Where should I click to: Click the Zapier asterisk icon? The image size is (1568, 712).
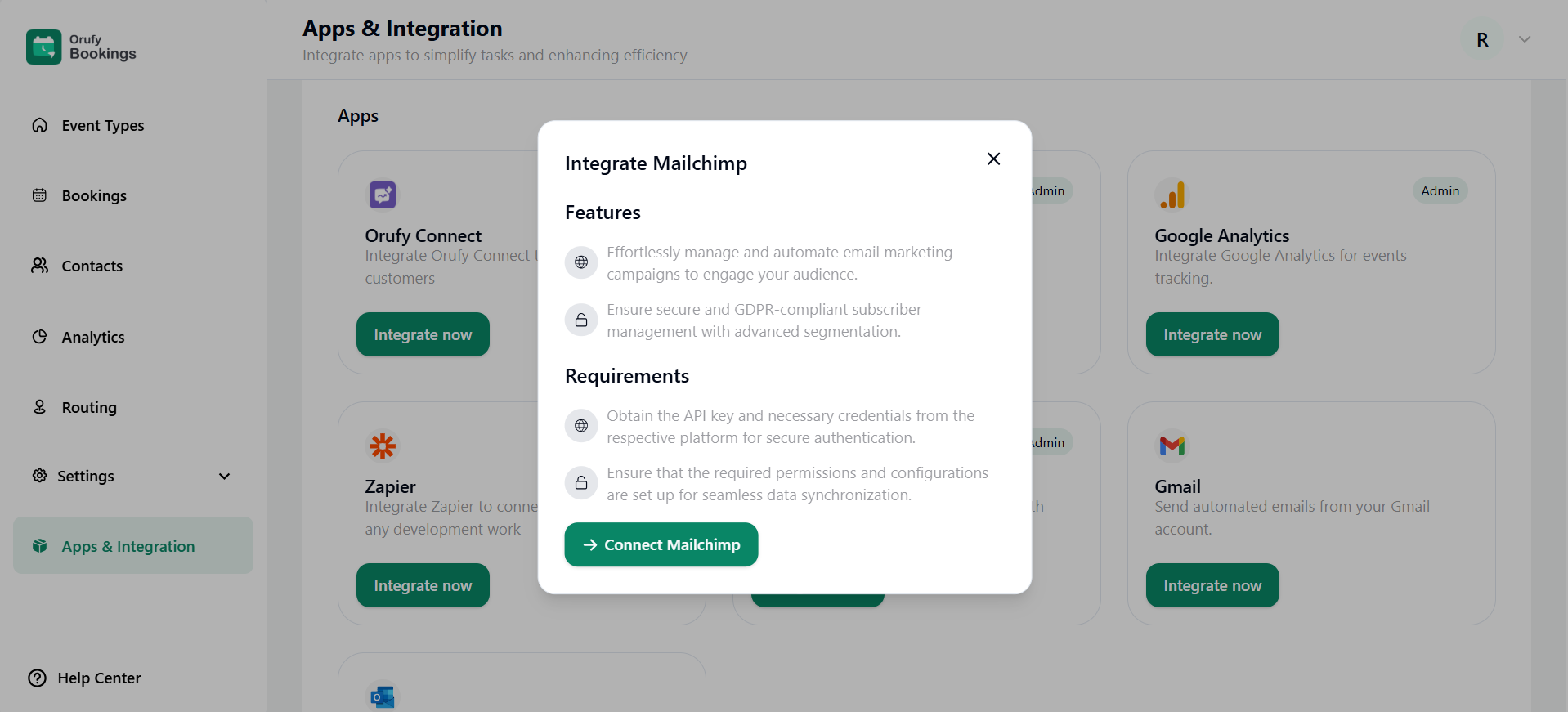click(382, 446)
